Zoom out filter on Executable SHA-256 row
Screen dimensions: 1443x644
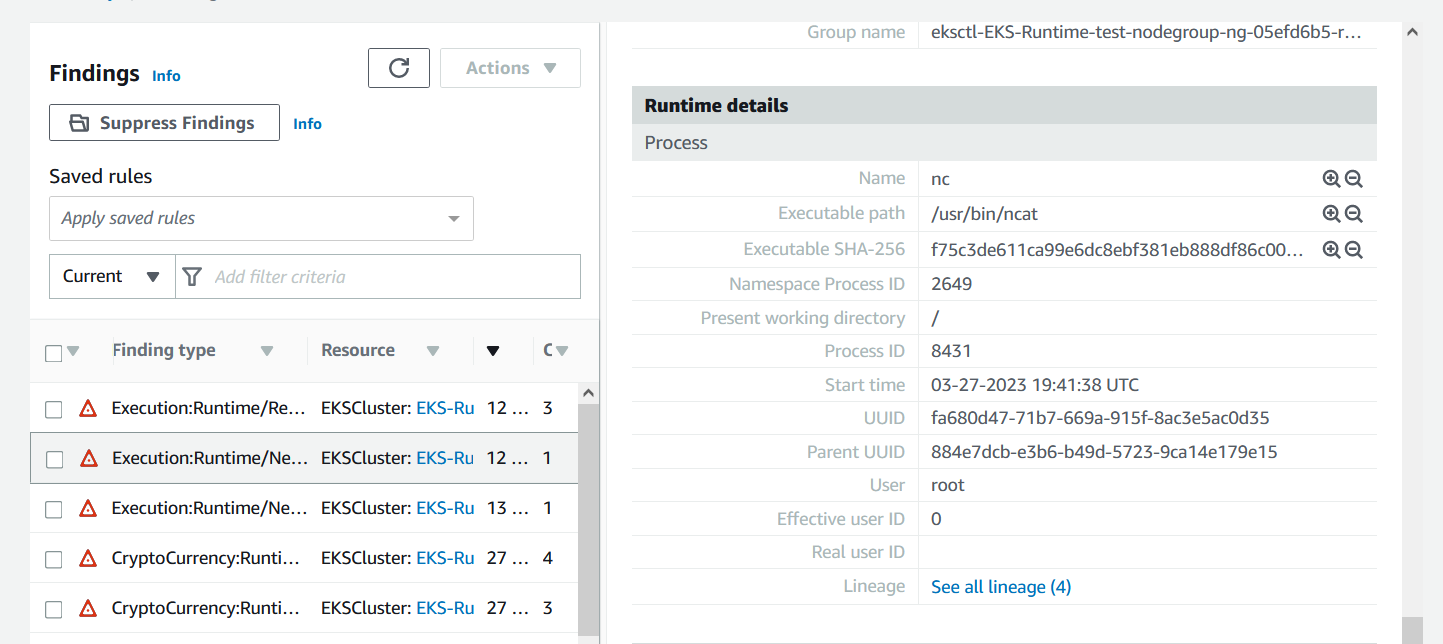coord(1354,250)
